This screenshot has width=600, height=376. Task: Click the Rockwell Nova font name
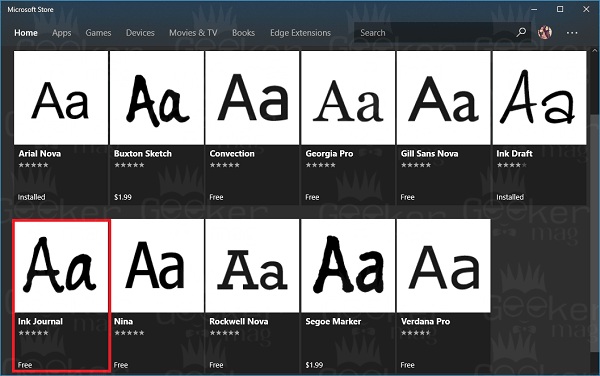click(x=238, y=322)
